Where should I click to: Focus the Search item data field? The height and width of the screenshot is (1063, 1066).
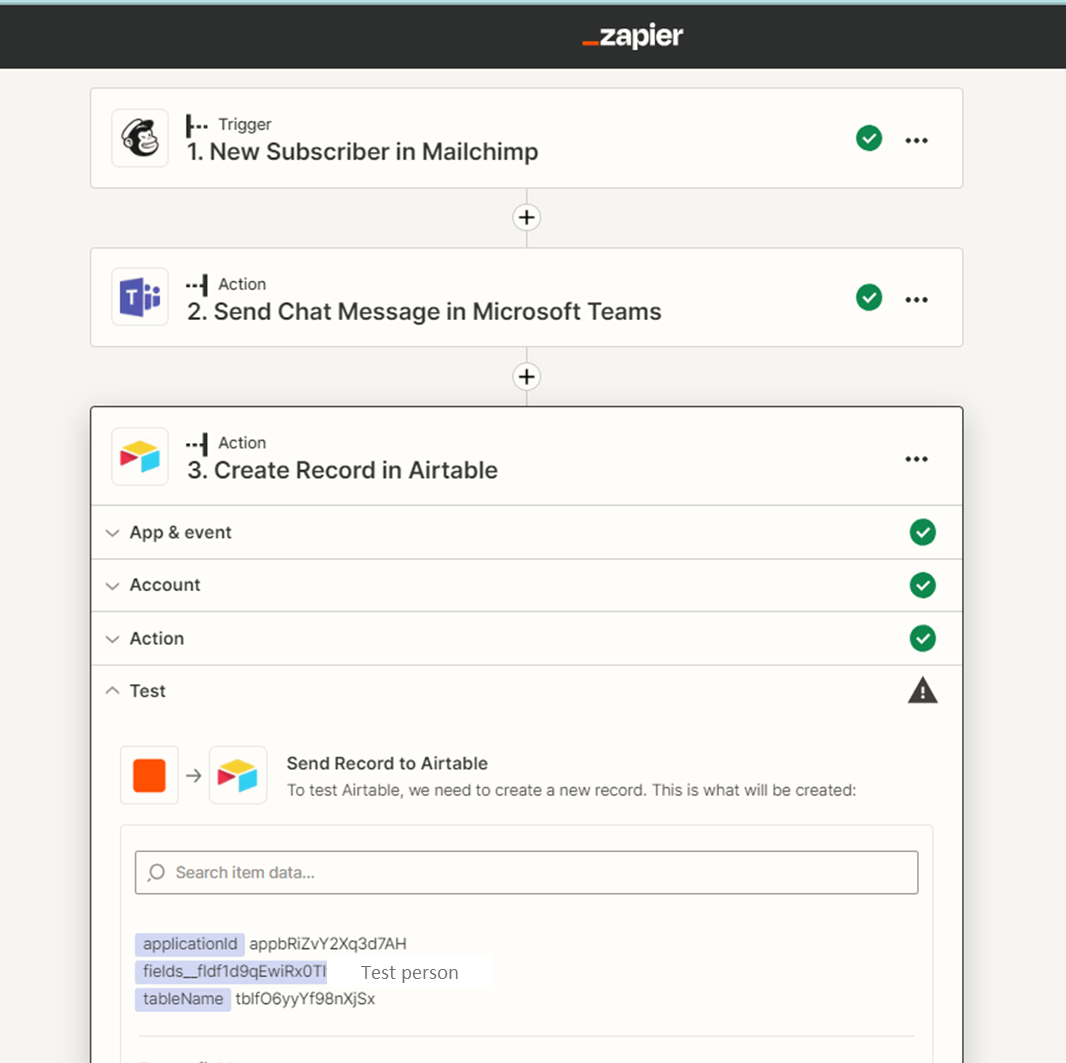526,872
